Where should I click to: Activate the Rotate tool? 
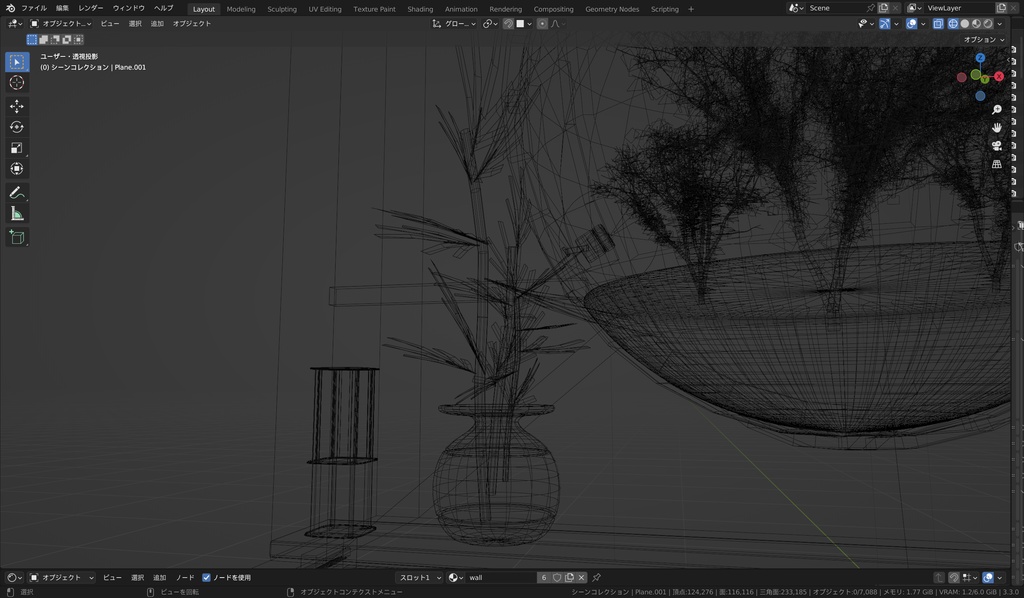pos(17,127)
